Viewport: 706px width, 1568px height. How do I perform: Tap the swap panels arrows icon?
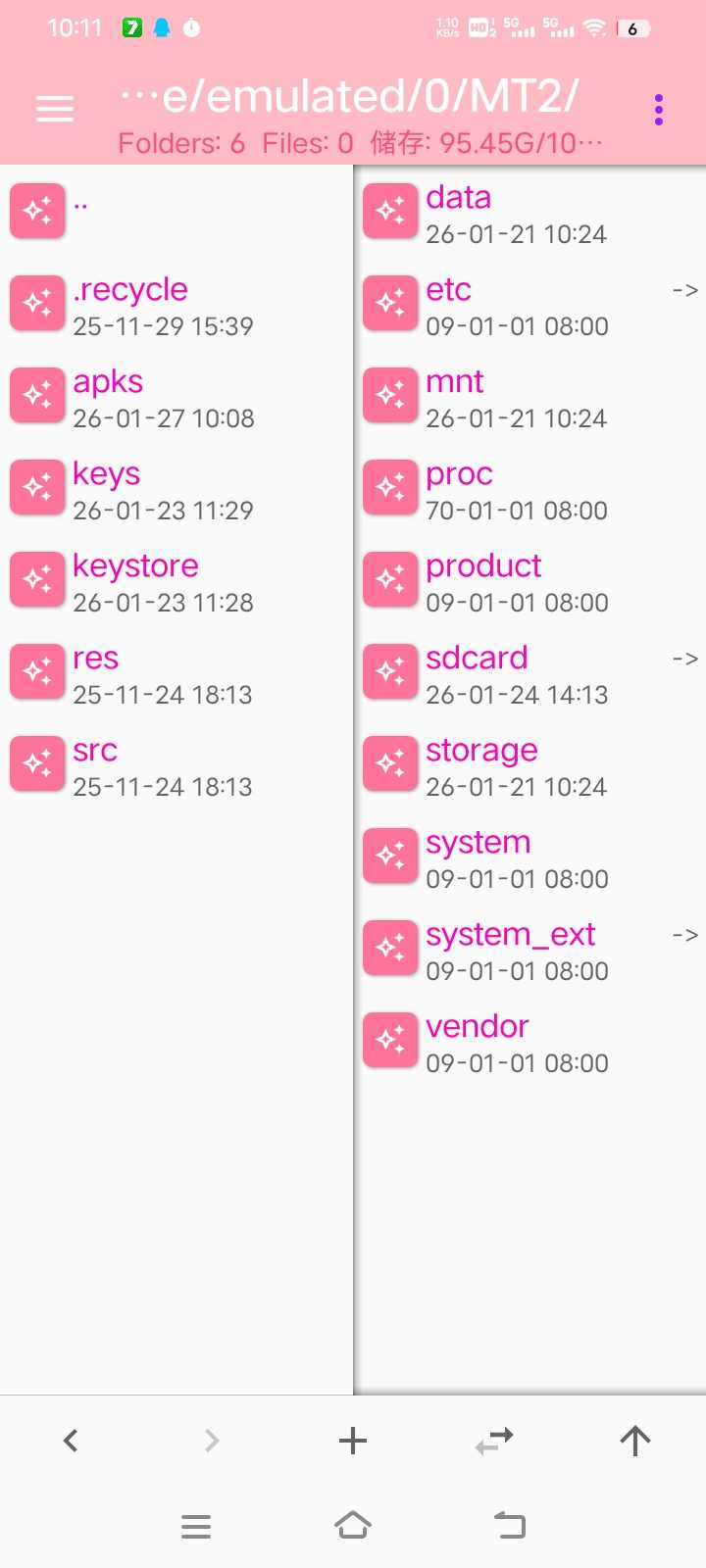pyautogui.click(x=494, y=1440)
